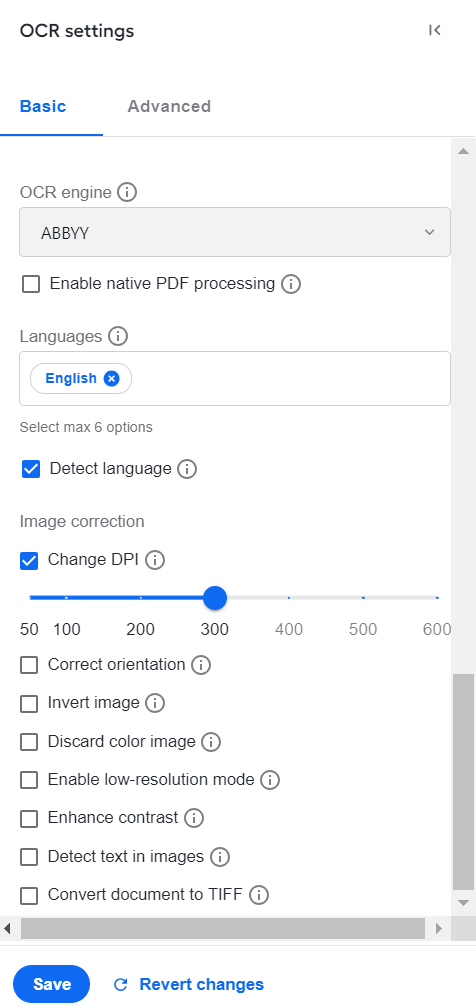This screenshot has height=1008, width=476.
Task: Disable the Change DPI checkbox
Action: point(29,560)
